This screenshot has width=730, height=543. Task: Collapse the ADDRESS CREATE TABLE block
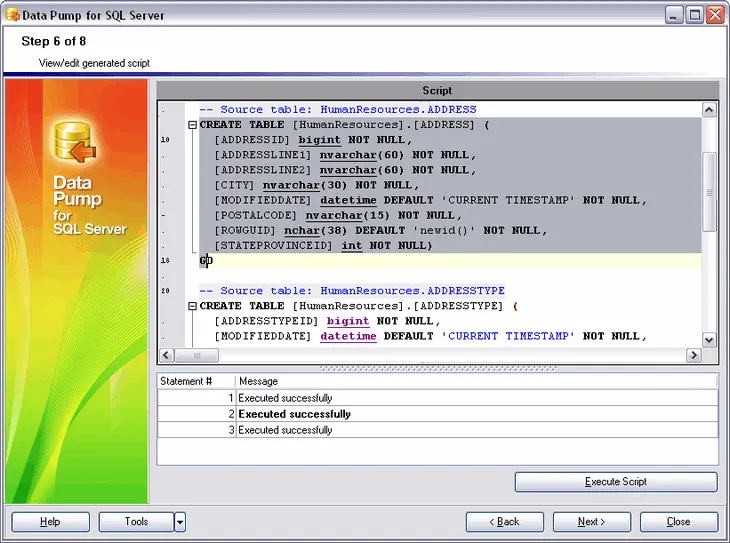click(191, 125)
